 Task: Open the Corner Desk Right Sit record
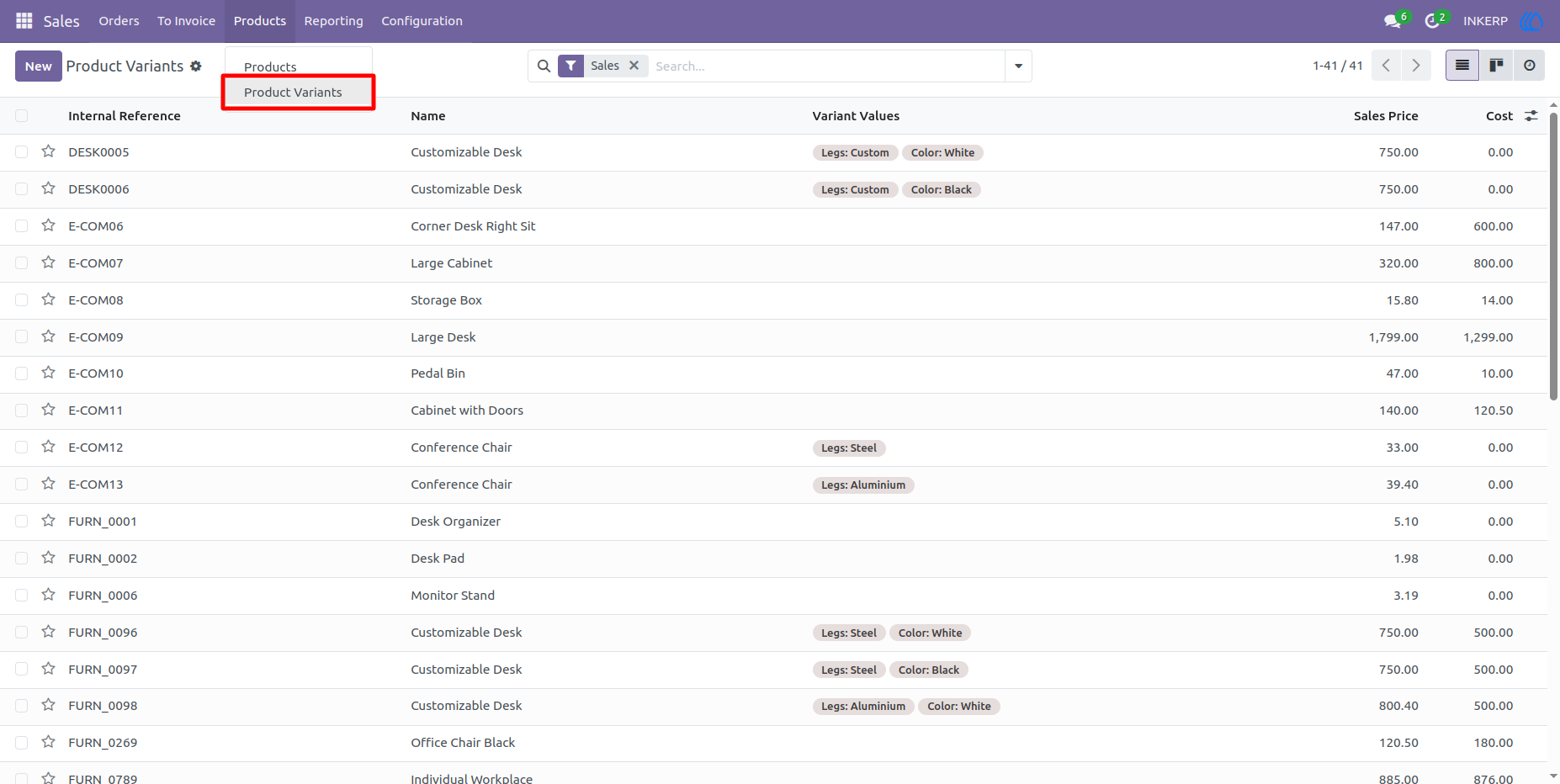(473, 226)
